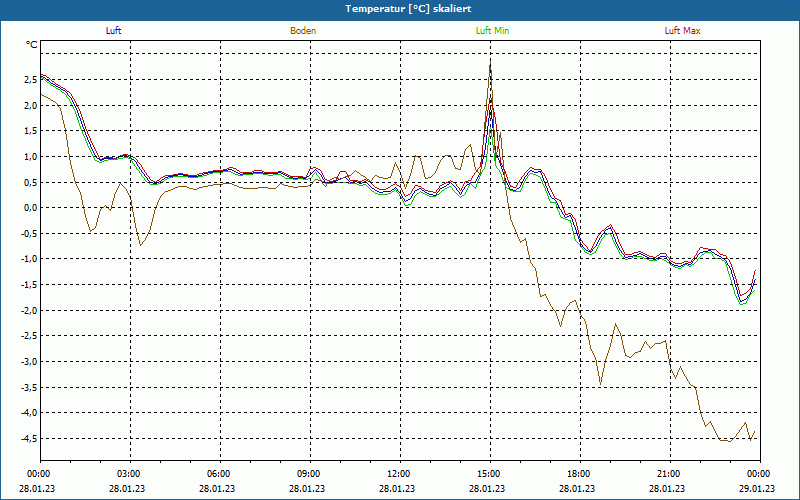
Task: Click the -3,5 y-axis value
Action: coord(29,387)
